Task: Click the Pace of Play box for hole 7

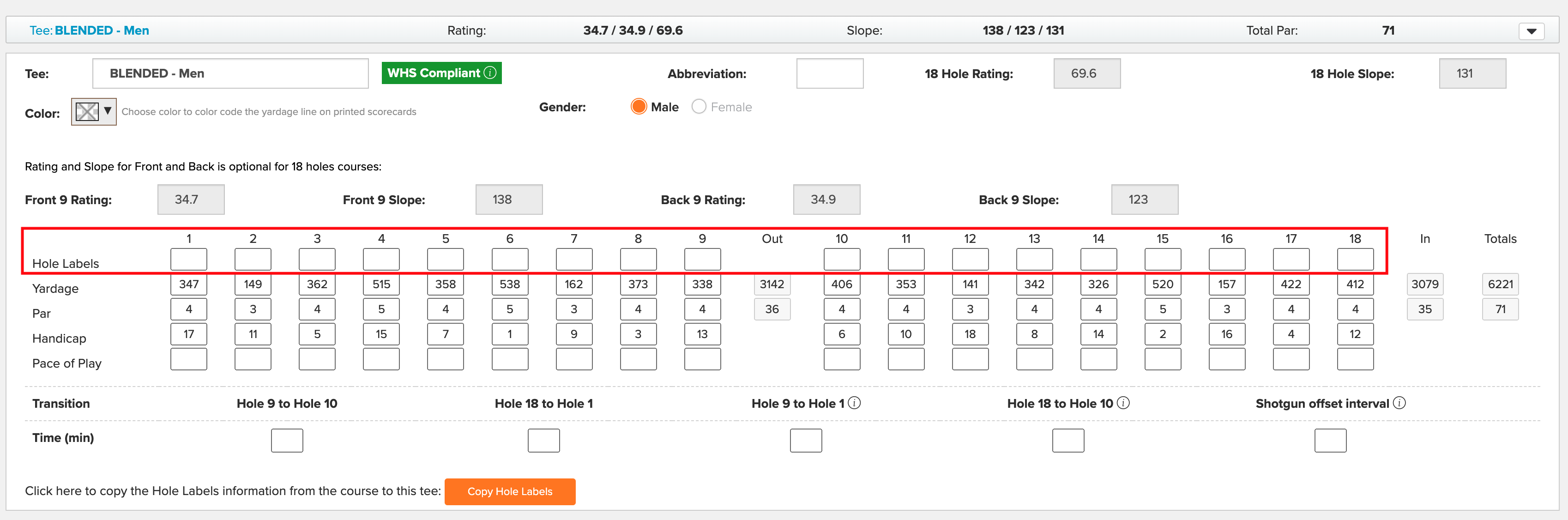Action: coord(574,359)
